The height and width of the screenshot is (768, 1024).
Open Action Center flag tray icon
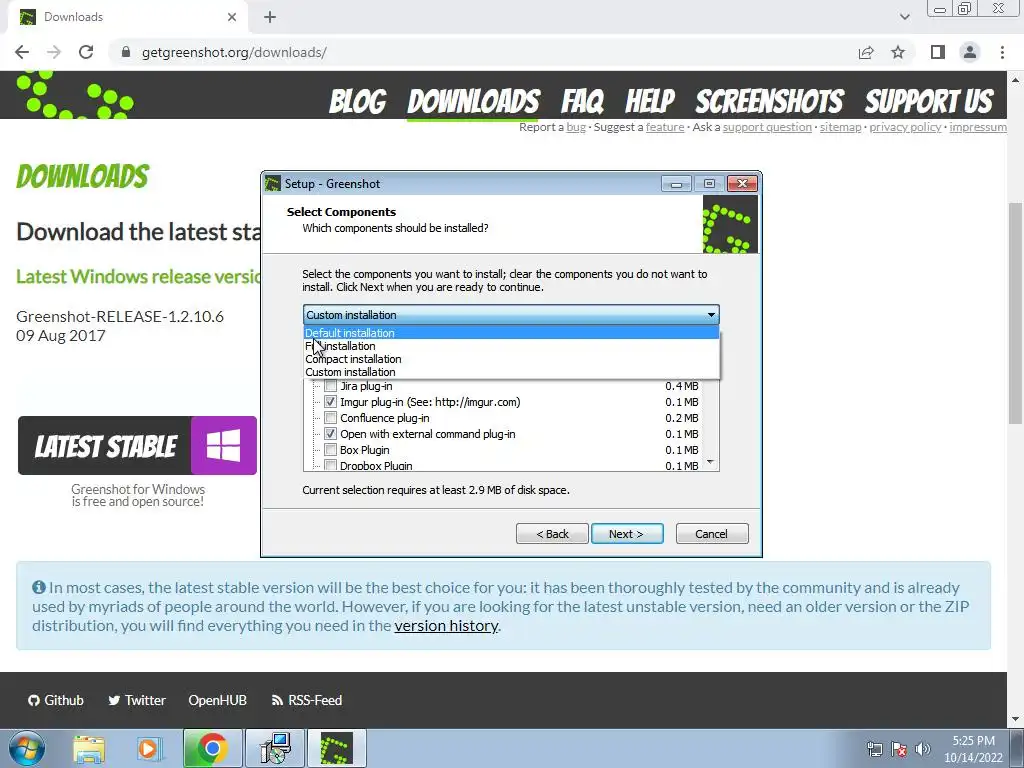point(899,749)
